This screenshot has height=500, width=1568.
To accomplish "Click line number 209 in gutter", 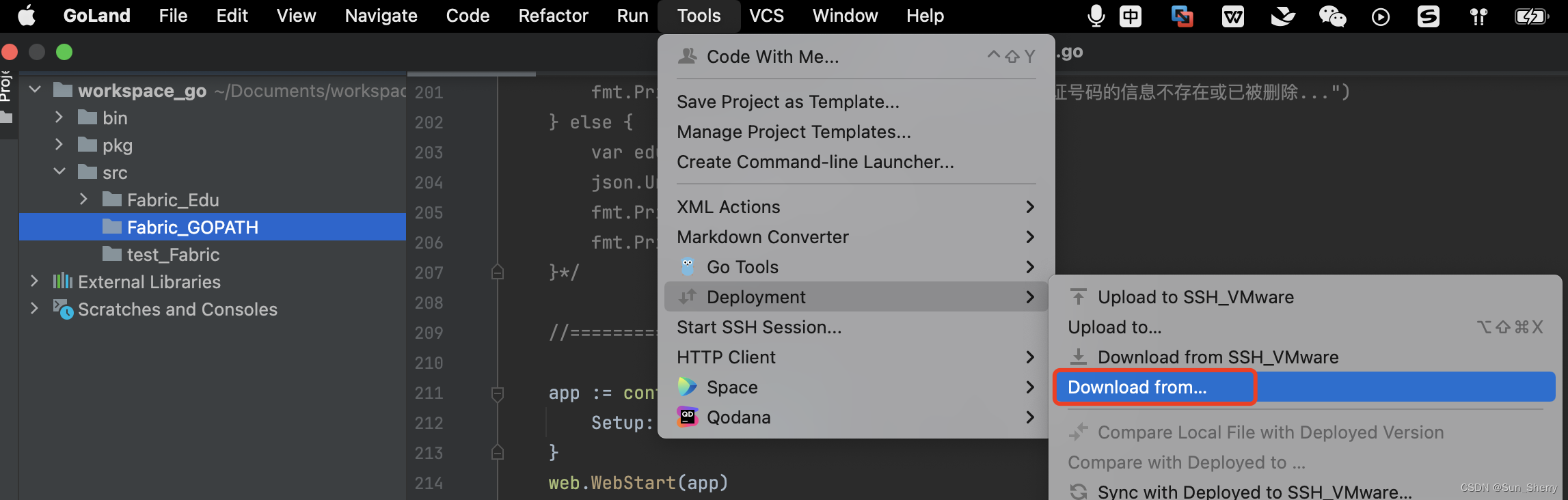I will click(x=429, y=333).
